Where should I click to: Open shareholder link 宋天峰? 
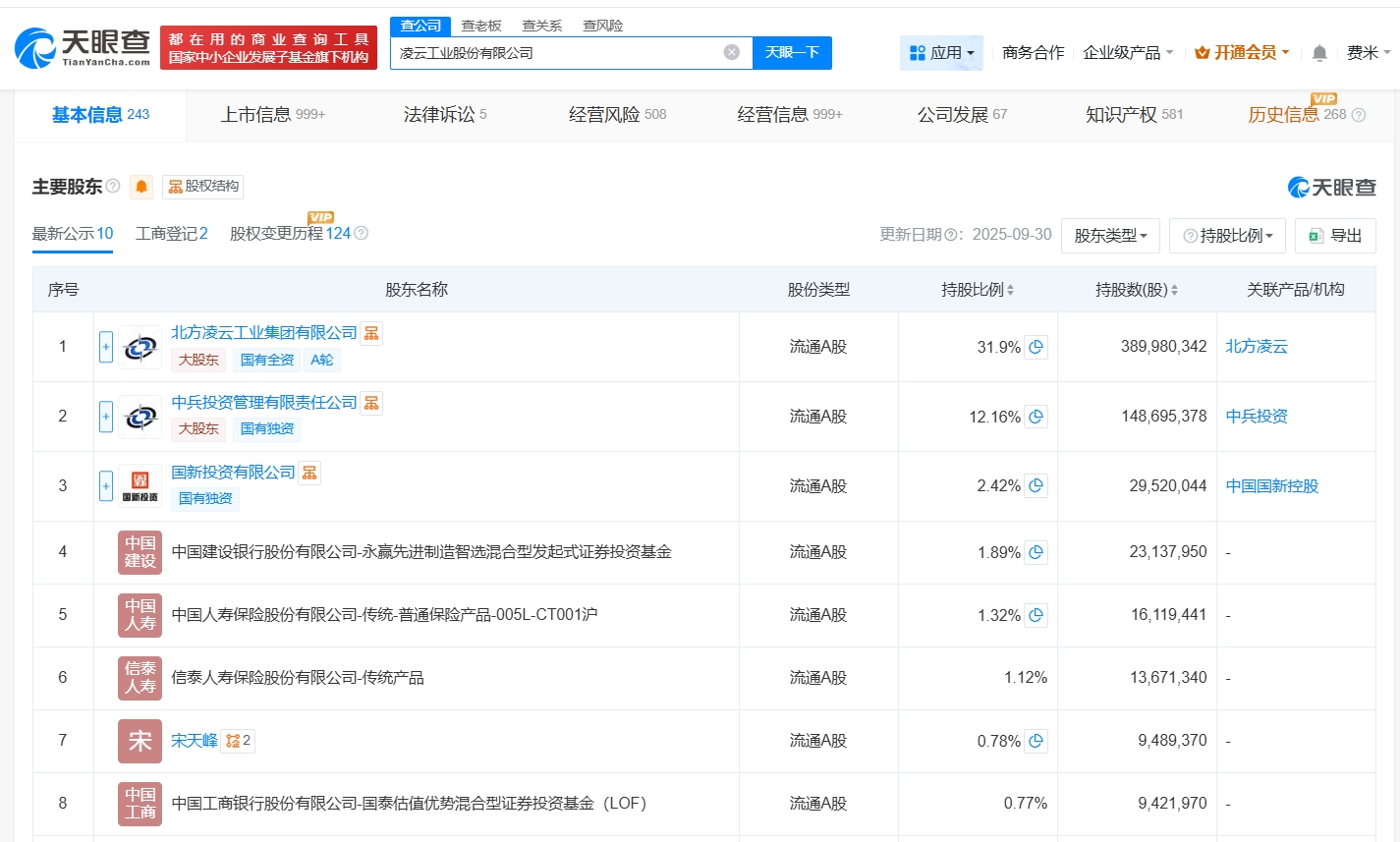tap(194, 741)
